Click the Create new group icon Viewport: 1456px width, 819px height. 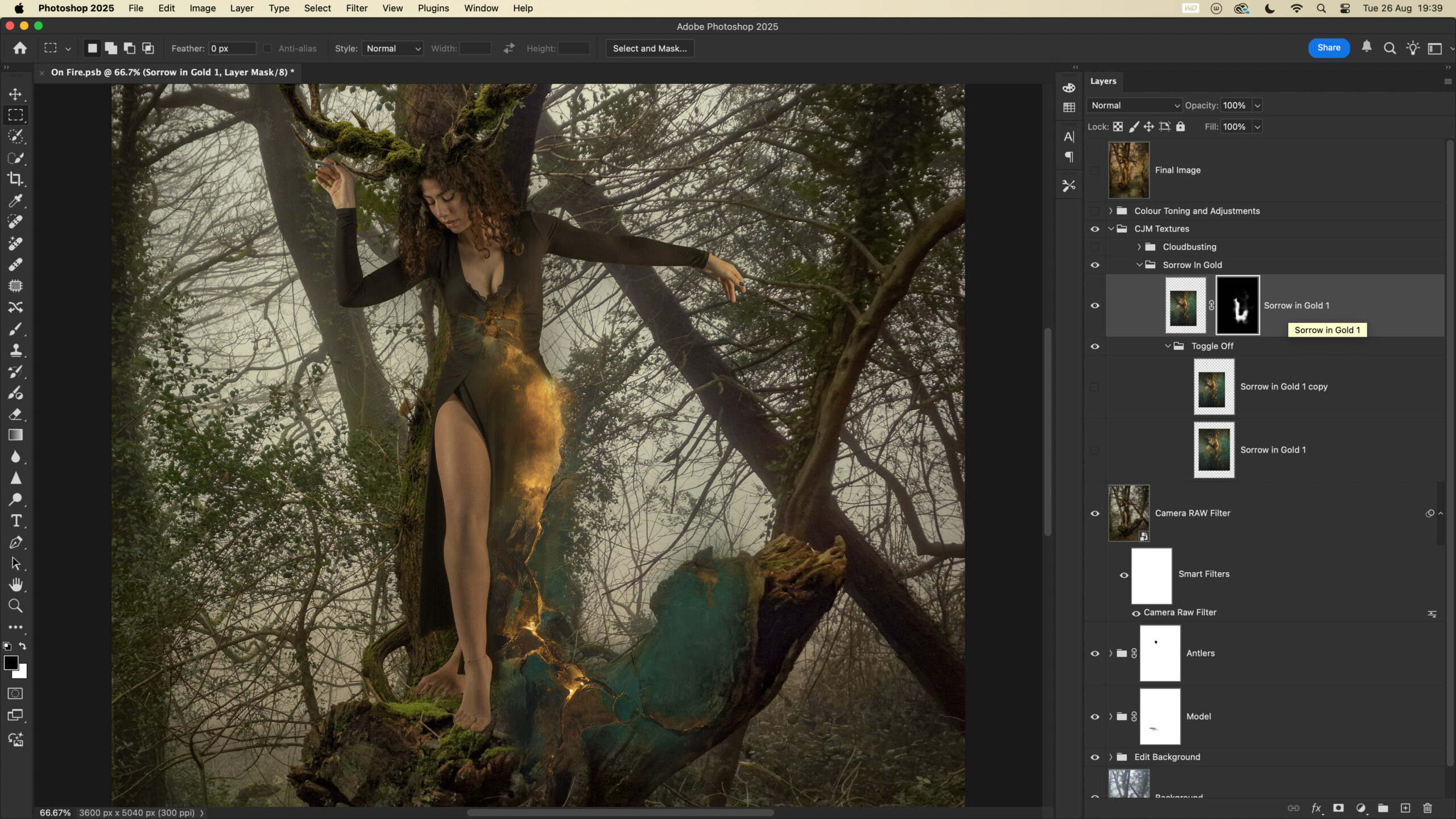tap(1383, 808)
